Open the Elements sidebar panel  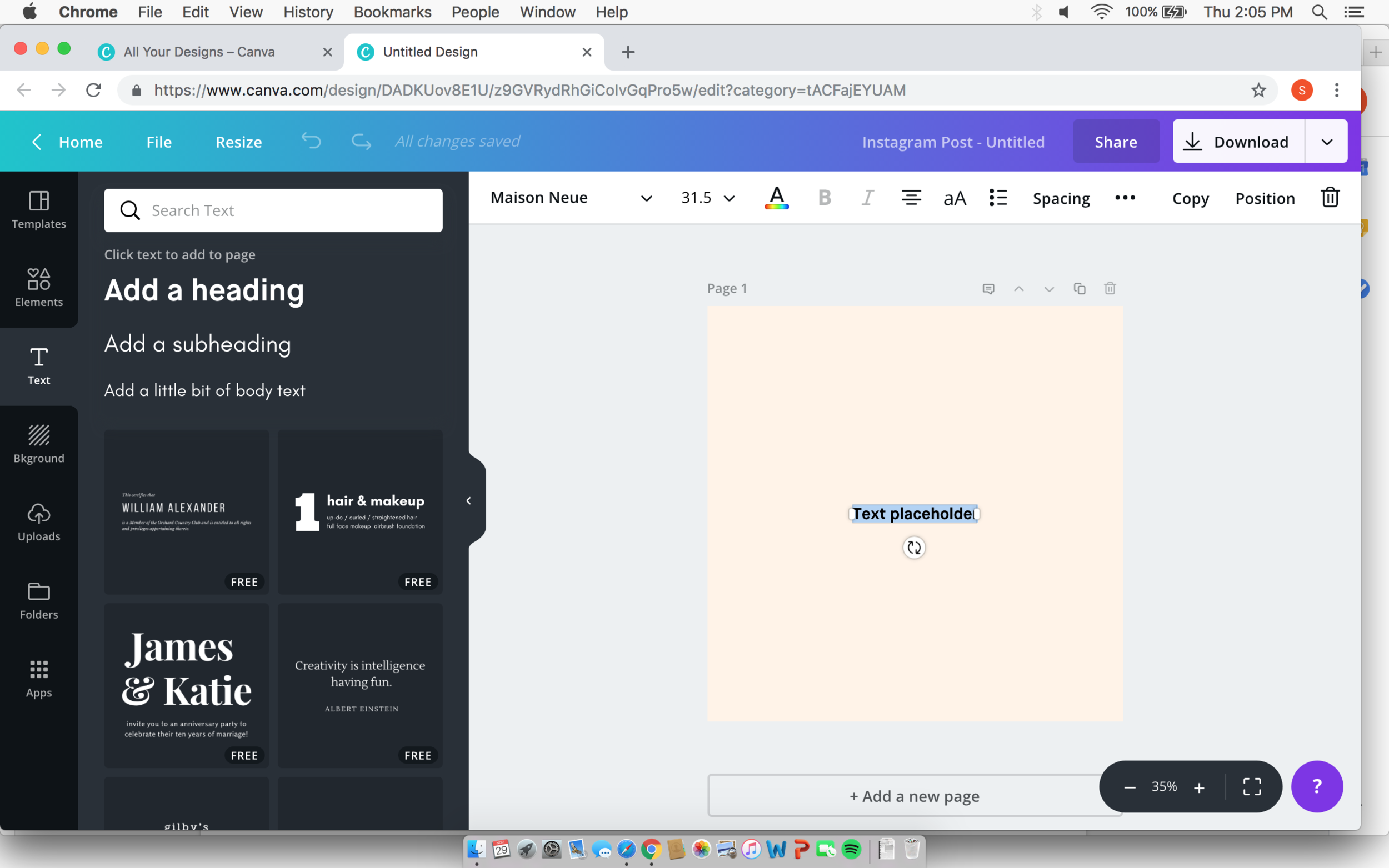(x=39, y=288)
